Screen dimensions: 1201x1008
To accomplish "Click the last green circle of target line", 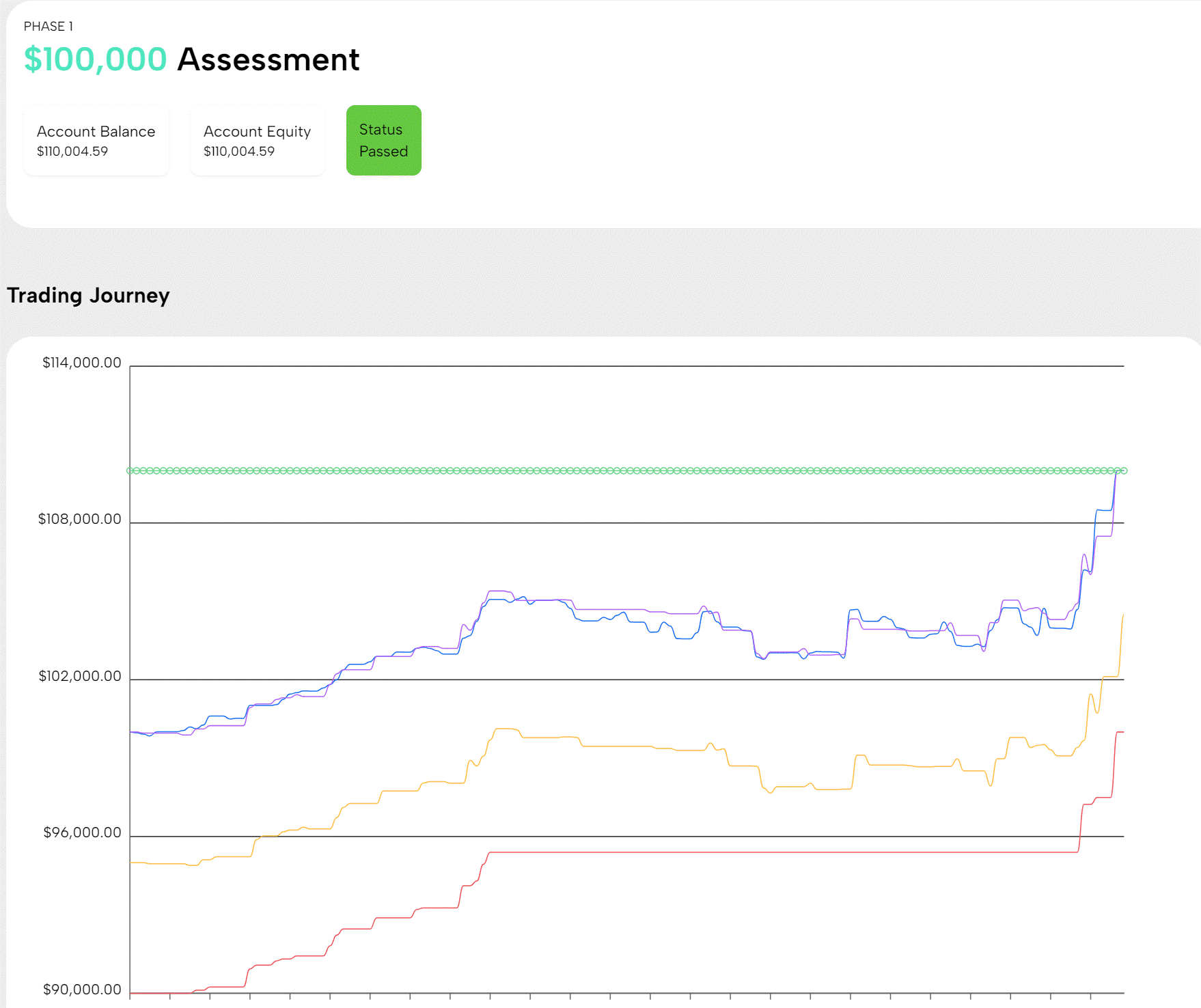I will tap(1124, 471).
